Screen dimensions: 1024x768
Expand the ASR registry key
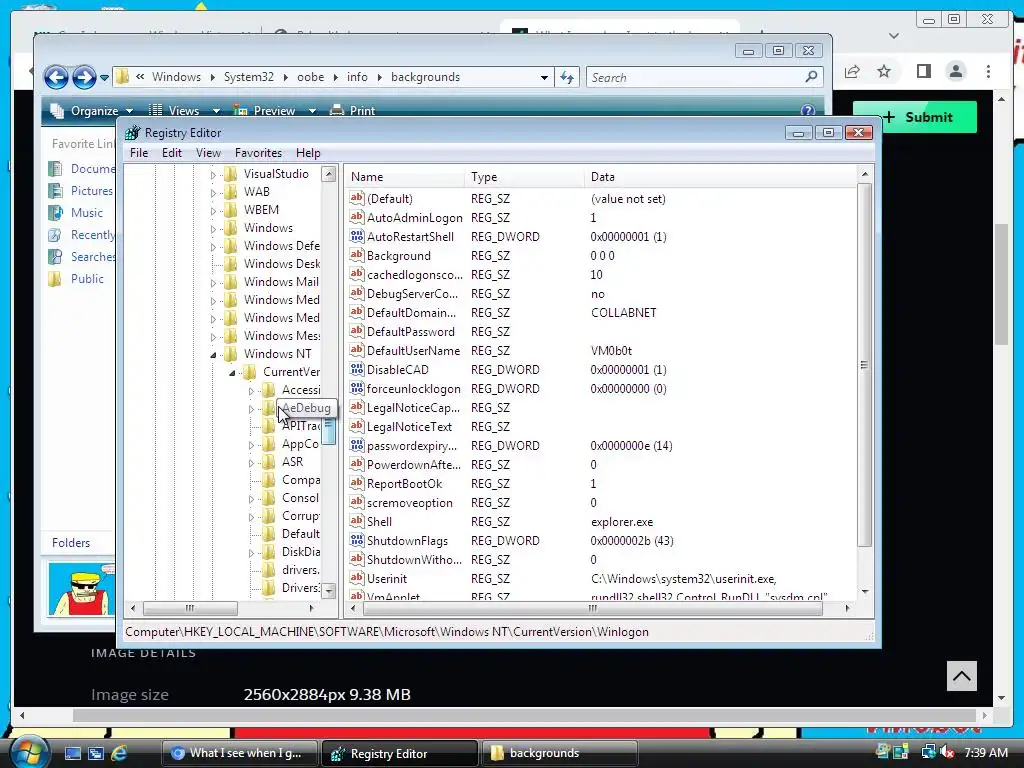(251, 462)
